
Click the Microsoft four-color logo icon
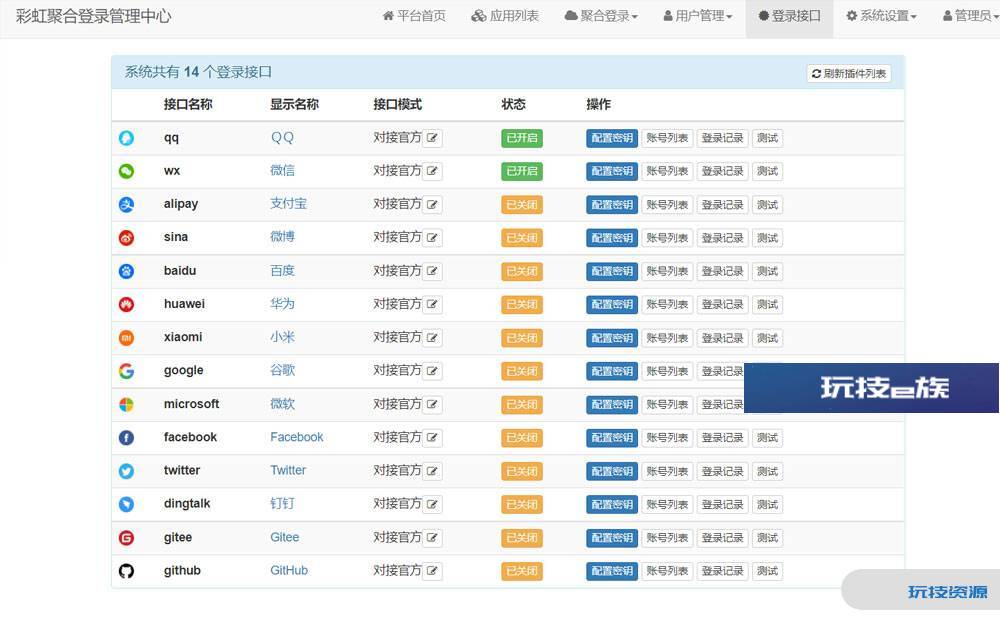click(x=126, y=404)
